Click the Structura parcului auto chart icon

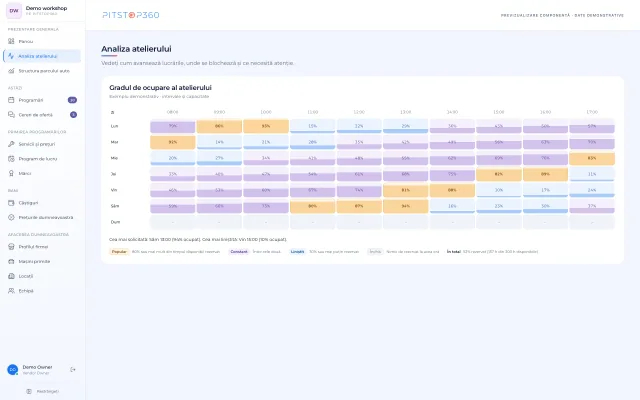pos(11,71)
